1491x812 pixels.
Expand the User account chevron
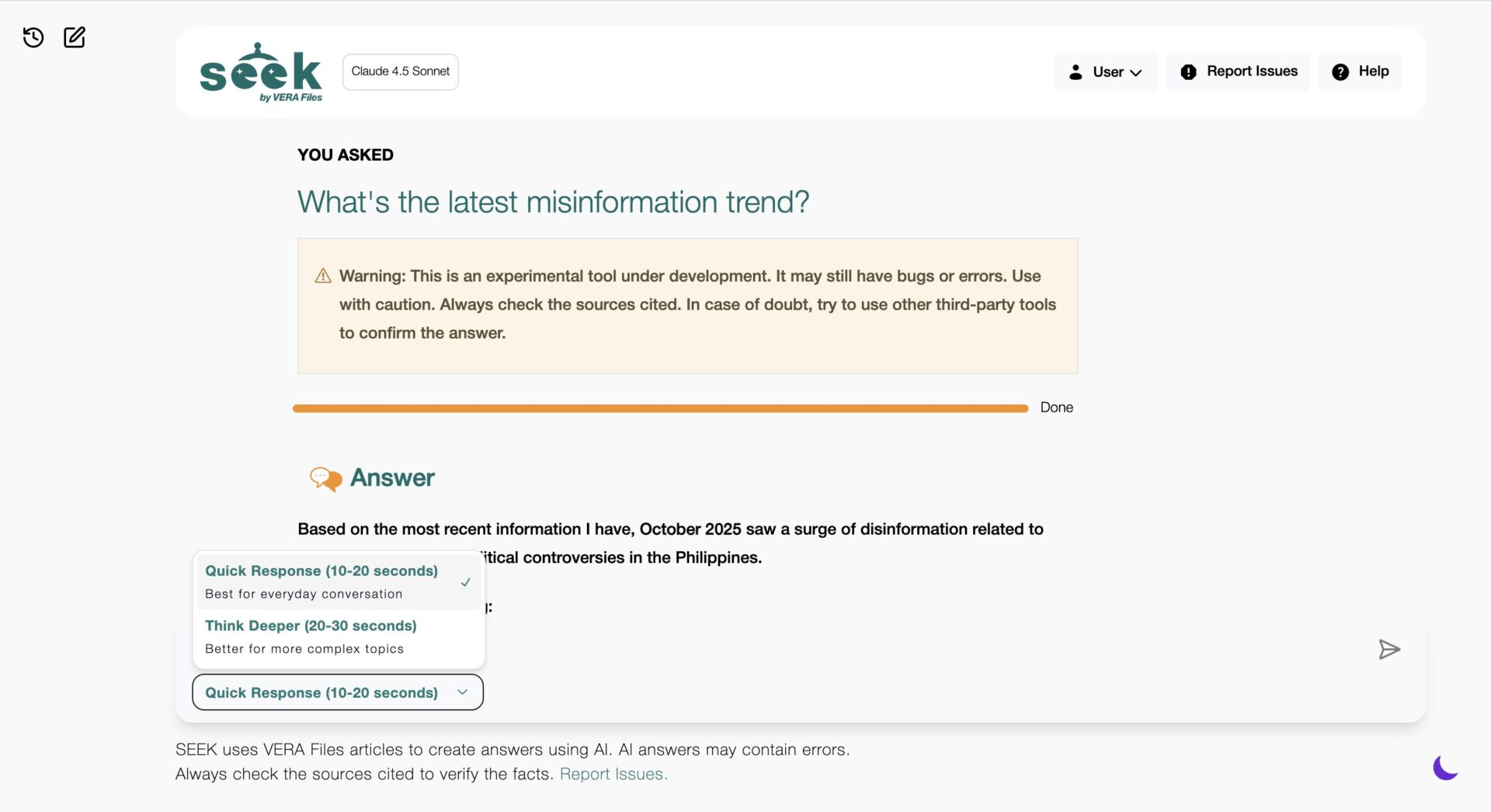(x=1136, y=73)
